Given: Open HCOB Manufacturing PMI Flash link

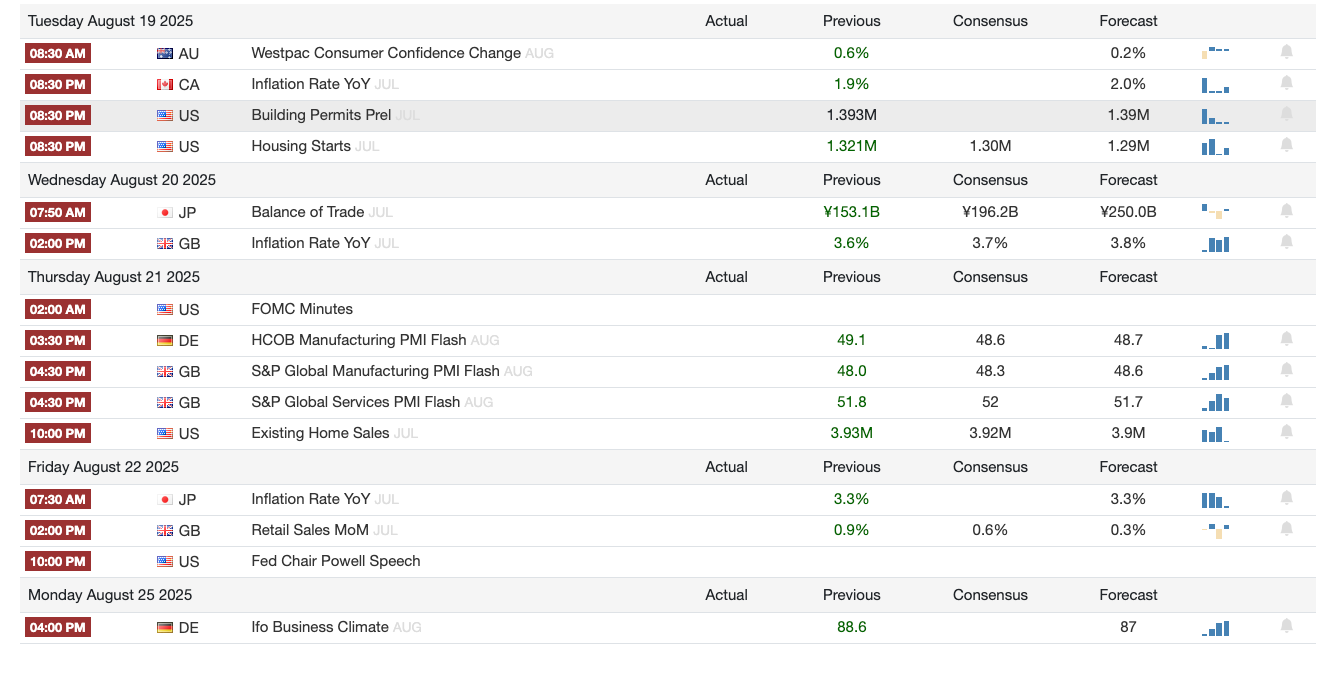Looking at the screenshot, I should click(x=359, y=340).
